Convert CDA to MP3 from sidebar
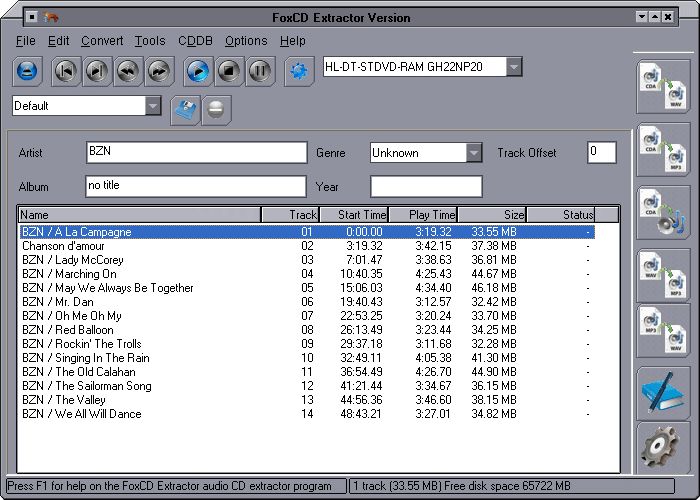 [663, 150]
